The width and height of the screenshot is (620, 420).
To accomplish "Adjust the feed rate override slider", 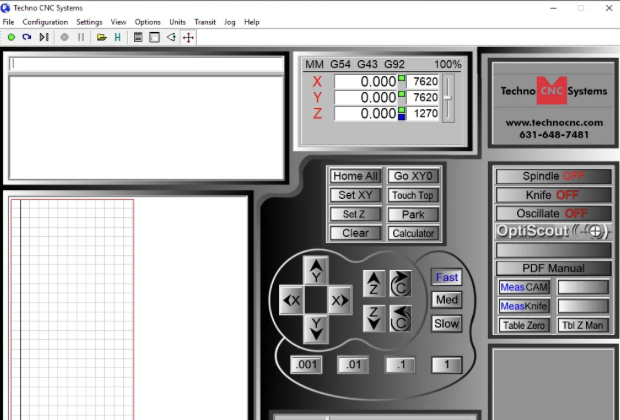I will point(448,97).
